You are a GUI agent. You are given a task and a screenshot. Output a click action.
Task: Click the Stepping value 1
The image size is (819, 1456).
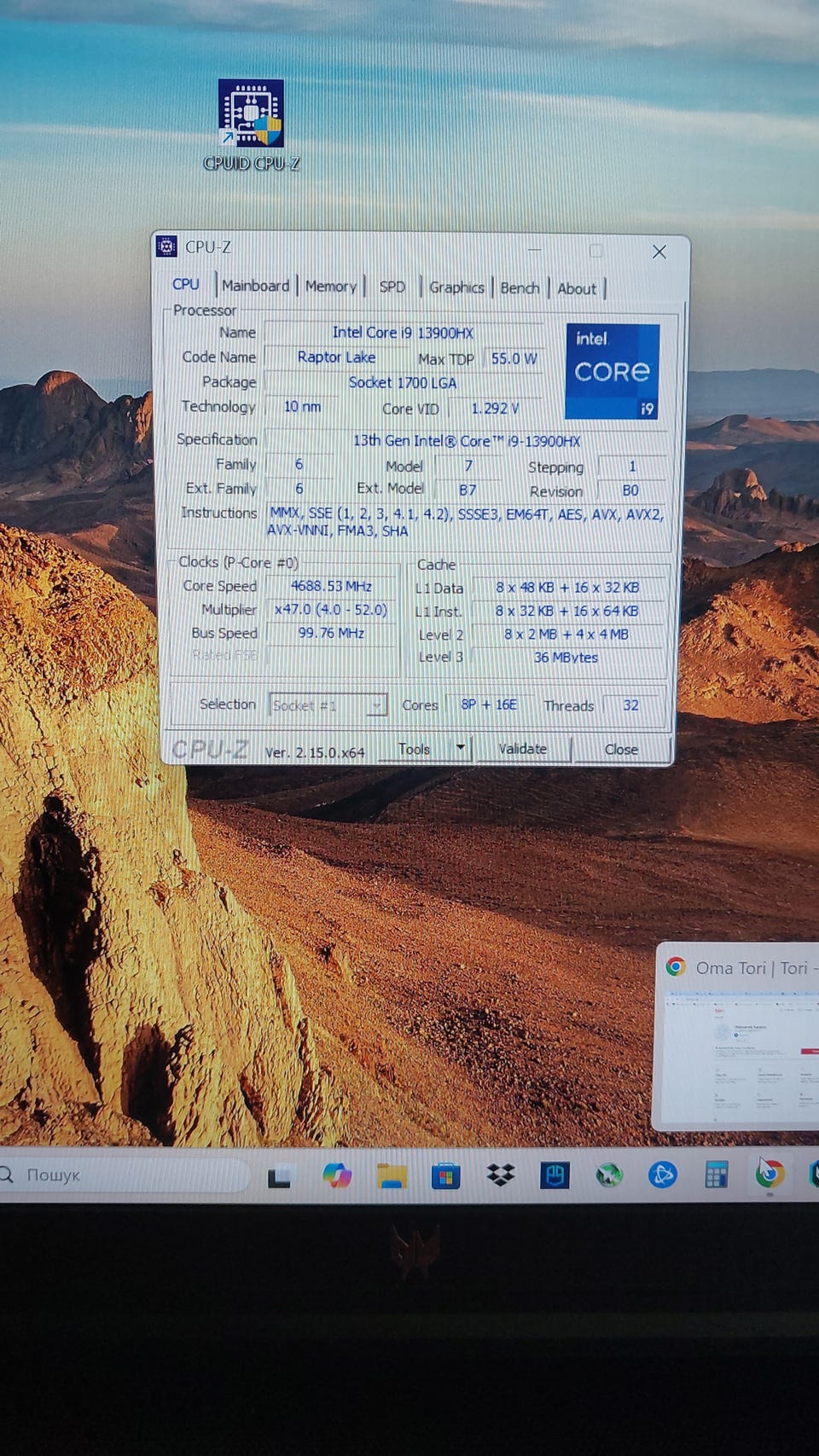[x=632, y=467]
